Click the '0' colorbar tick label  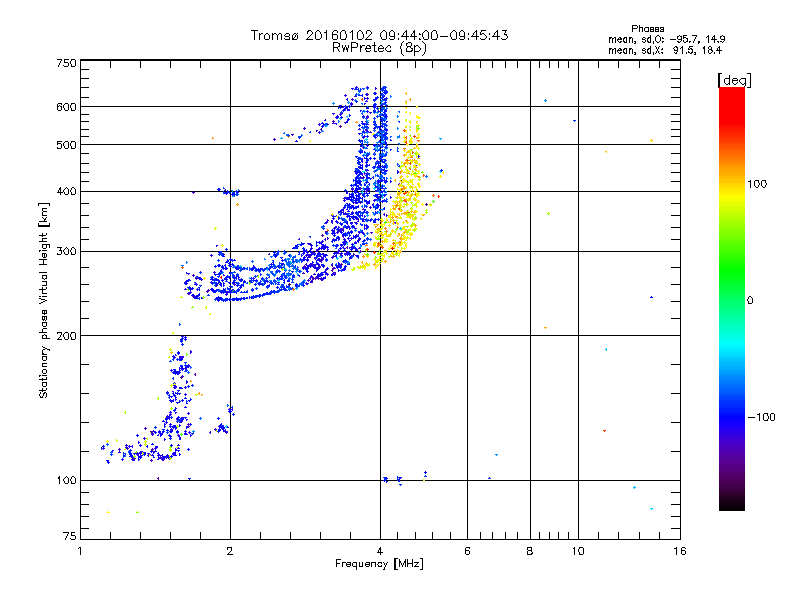click(750, 300)
